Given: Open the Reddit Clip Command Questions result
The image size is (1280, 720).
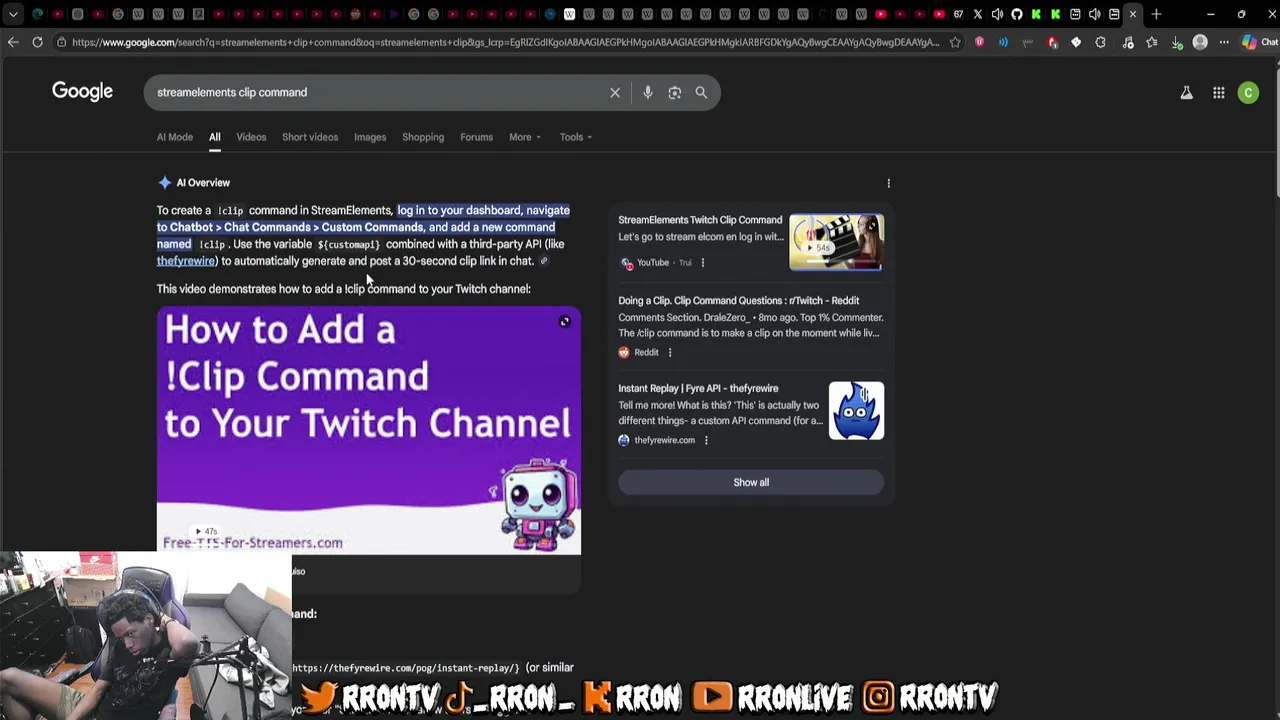Looking at the screenshot, I should coord(738,301).
